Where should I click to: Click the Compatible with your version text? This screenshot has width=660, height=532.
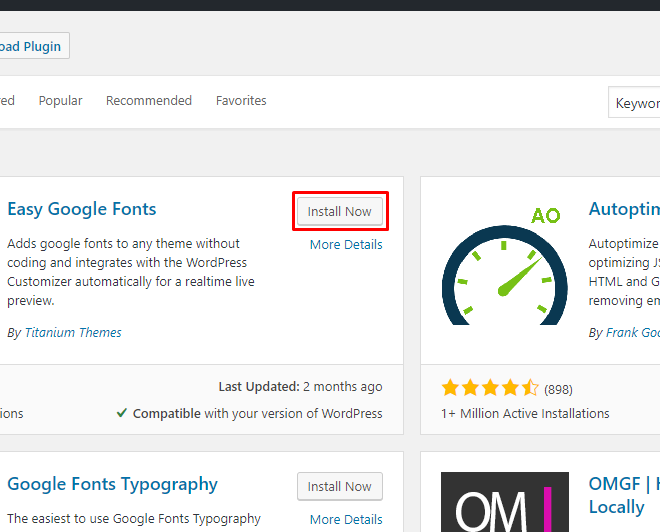pos(258,414)
